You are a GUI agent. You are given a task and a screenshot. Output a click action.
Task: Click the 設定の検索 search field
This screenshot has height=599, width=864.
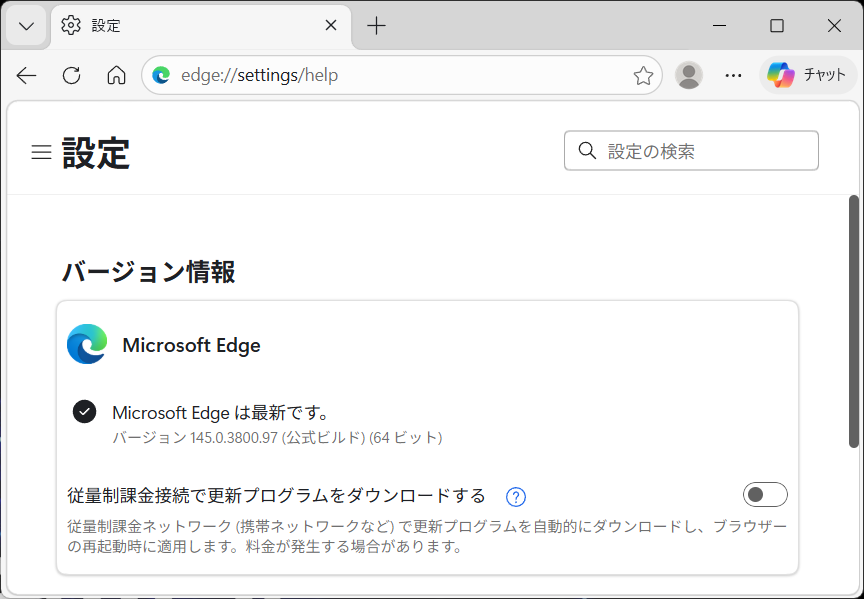point(691,150)
